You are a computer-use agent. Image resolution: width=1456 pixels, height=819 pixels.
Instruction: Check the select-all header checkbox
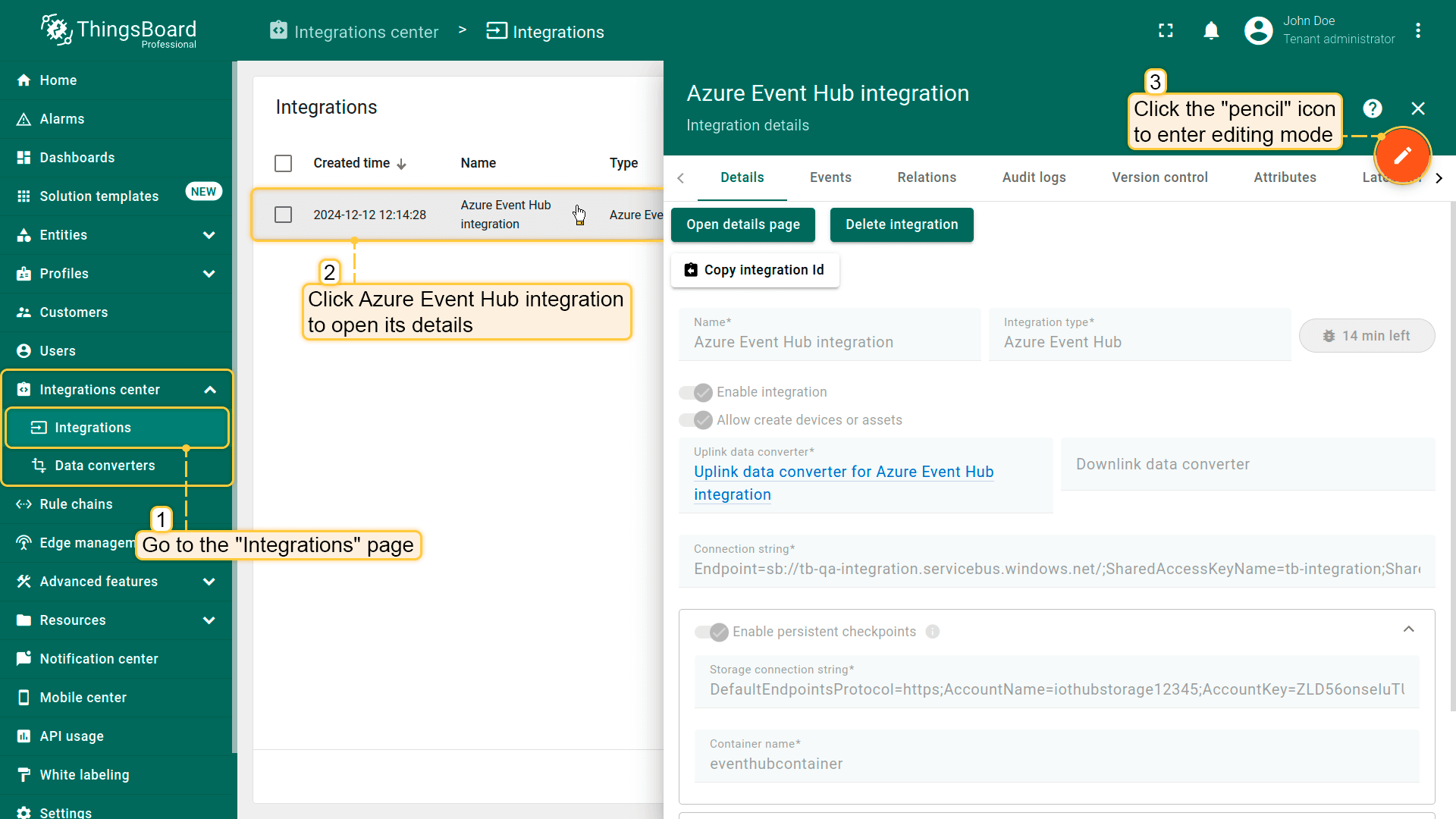[283, 163]
